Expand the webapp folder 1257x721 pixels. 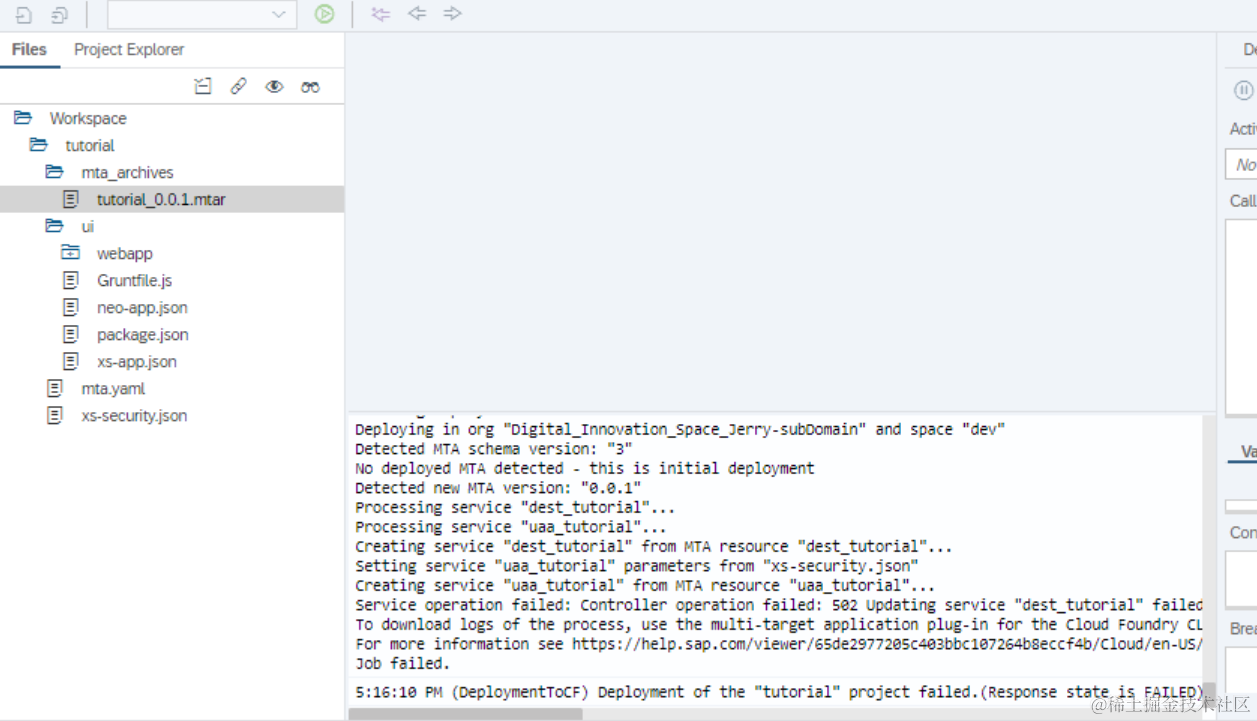pyautogui.click(x=70, y=253)
